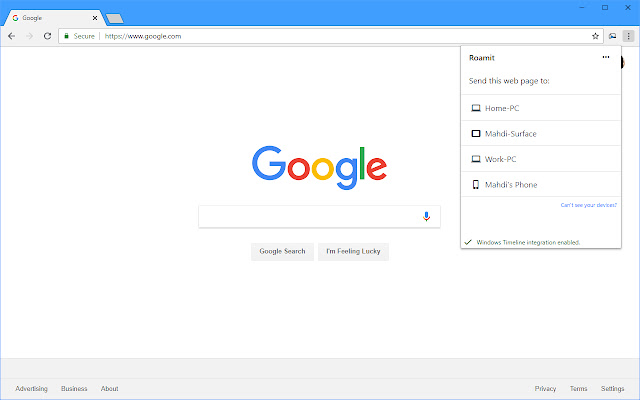Send page to Home-PC
The height and width of the screenshot is (400, 640).
(541, 108)
